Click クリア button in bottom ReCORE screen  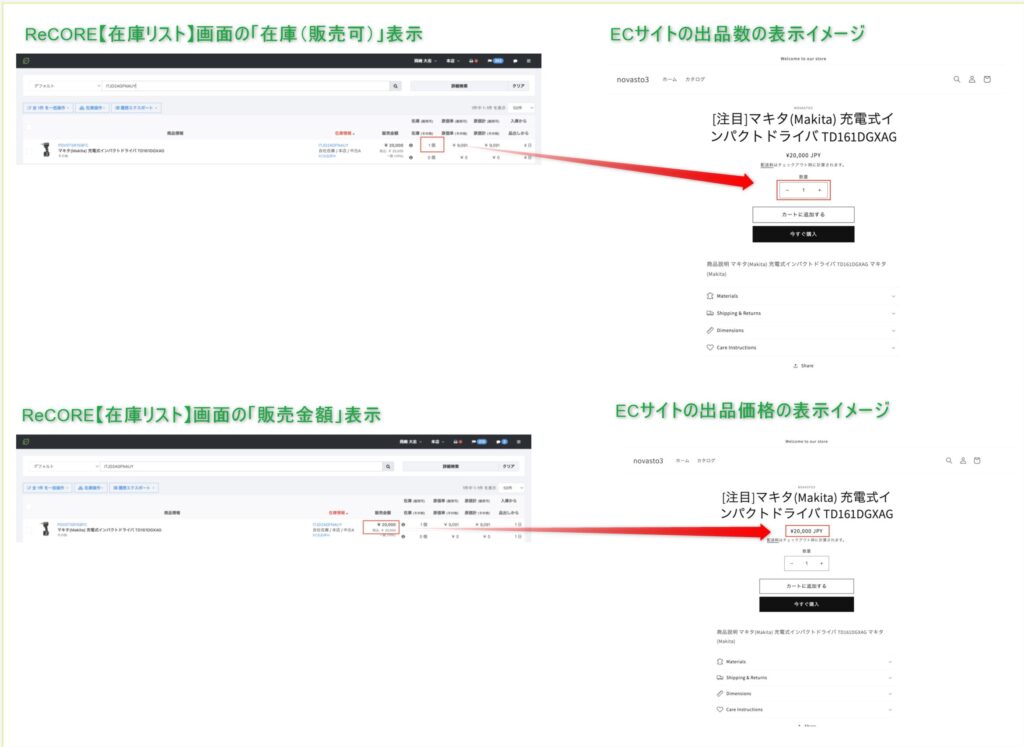pos(508,466)
